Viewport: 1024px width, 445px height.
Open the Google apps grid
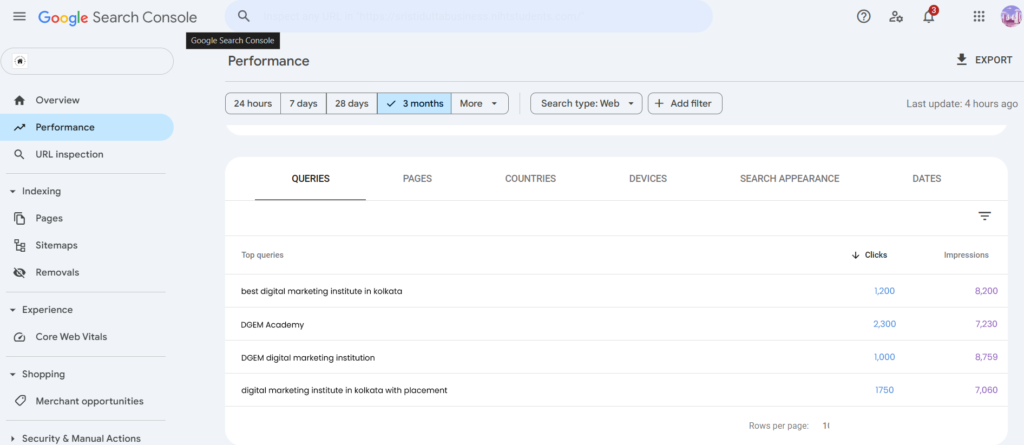tap(979, 17)
